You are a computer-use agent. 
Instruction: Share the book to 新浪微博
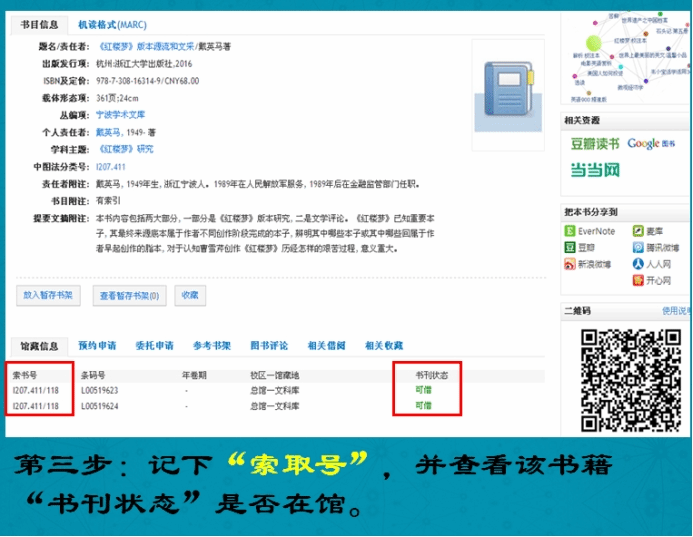tap(590, 264)
